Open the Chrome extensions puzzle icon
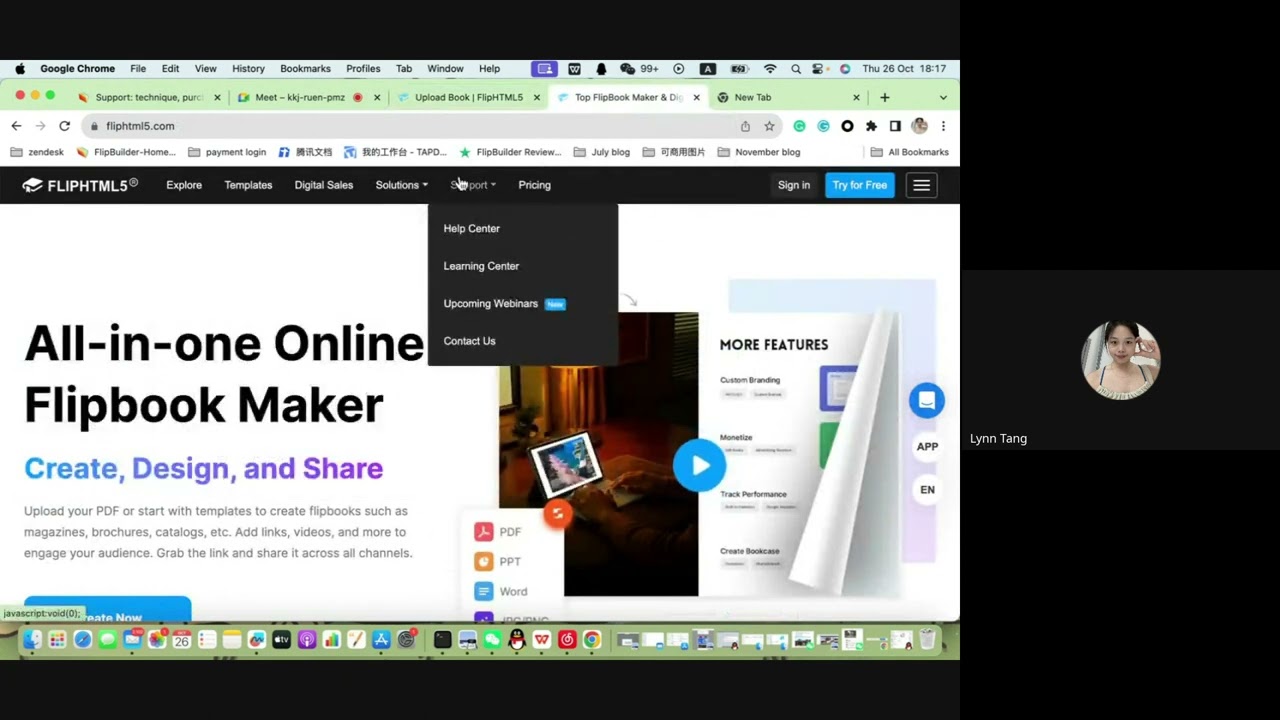Screen dimensions: 1280x720 [x=871, y=126]
